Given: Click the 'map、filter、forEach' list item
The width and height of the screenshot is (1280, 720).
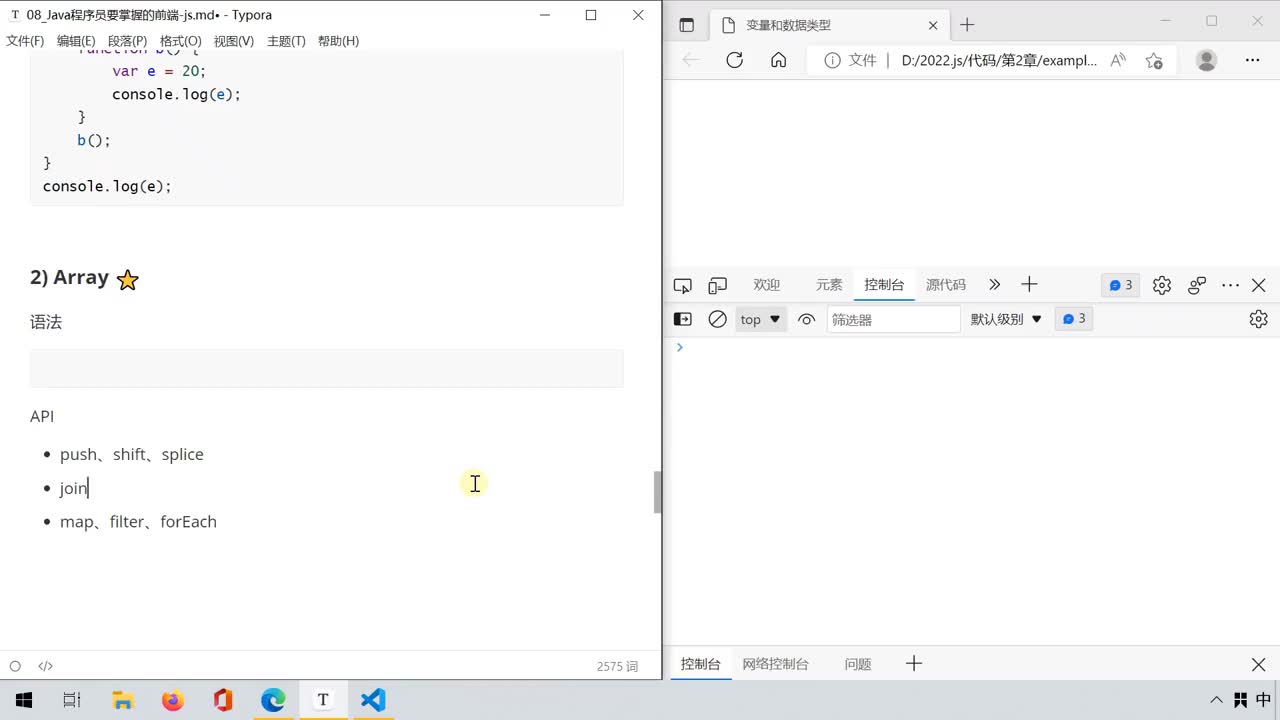Looking at the screenshot, I should 138,521.
